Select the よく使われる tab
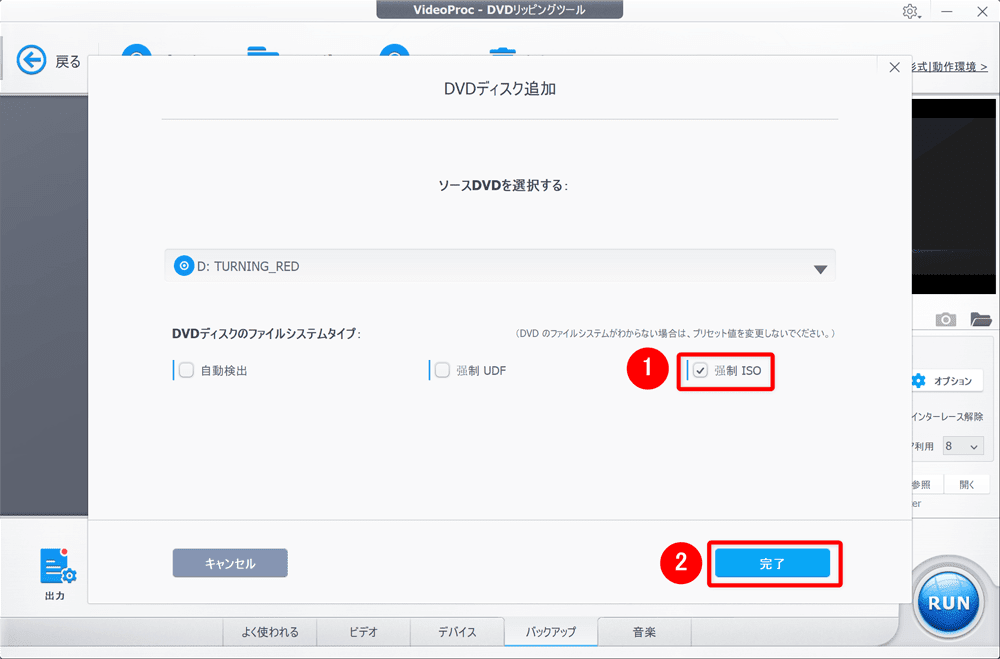This screenshot has height=659, width=1000. (x=269, y=632)
